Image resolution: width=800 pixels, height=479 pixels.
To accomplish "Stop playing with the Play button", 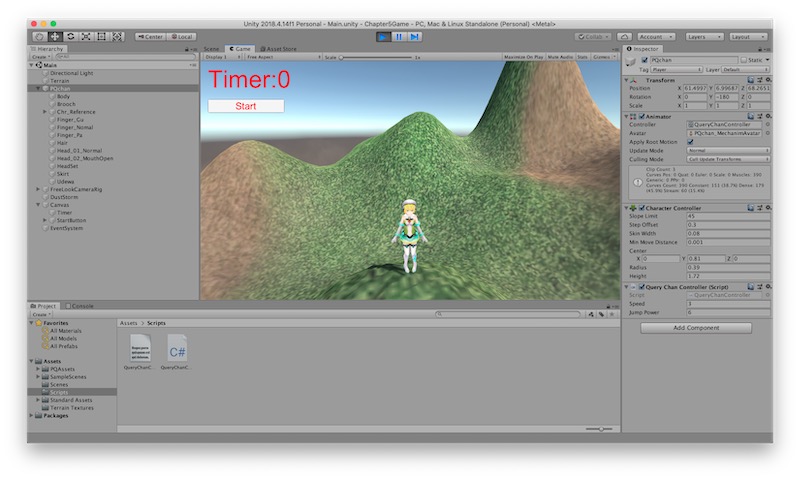I will (383, 37).
